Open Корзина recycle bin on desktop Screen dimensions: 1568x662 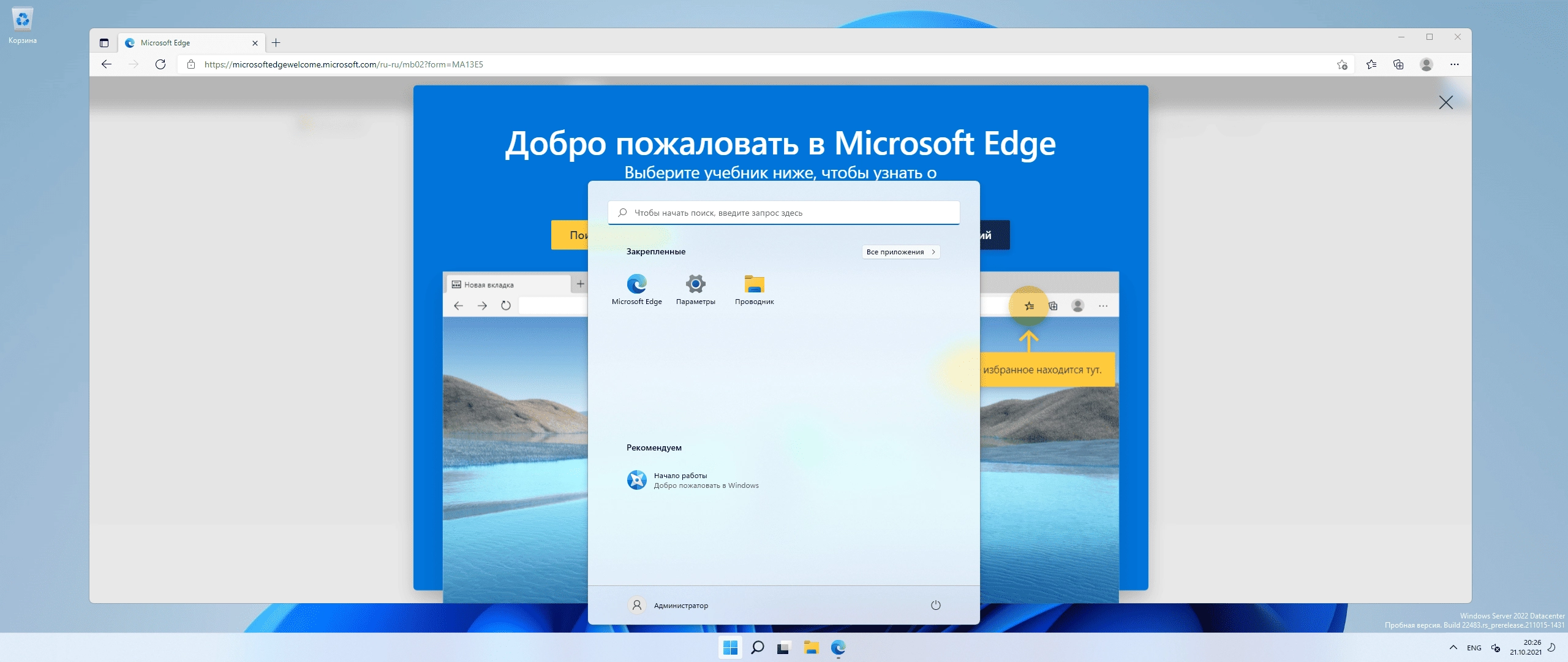pyautogui.click(x=23, y=26)
